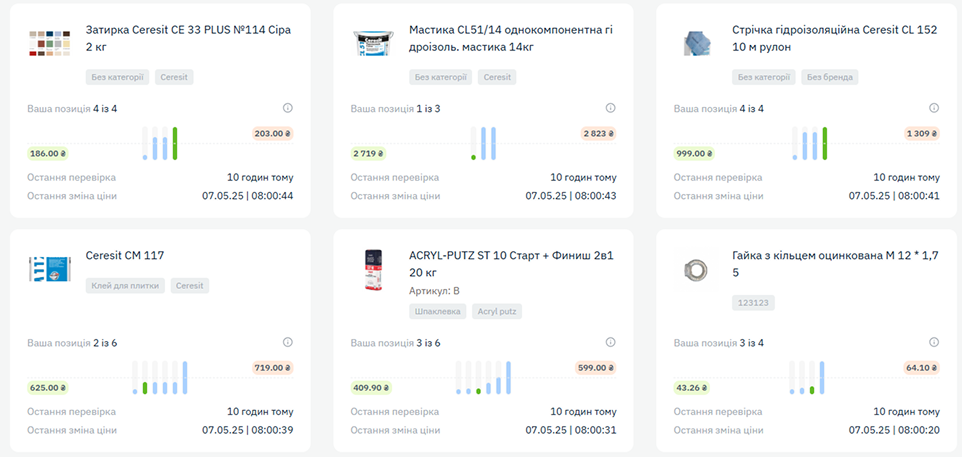Click maximum price 1 309 ₴ badge
The width and height of the screenshot is (962, 457).
pos(922,134)
